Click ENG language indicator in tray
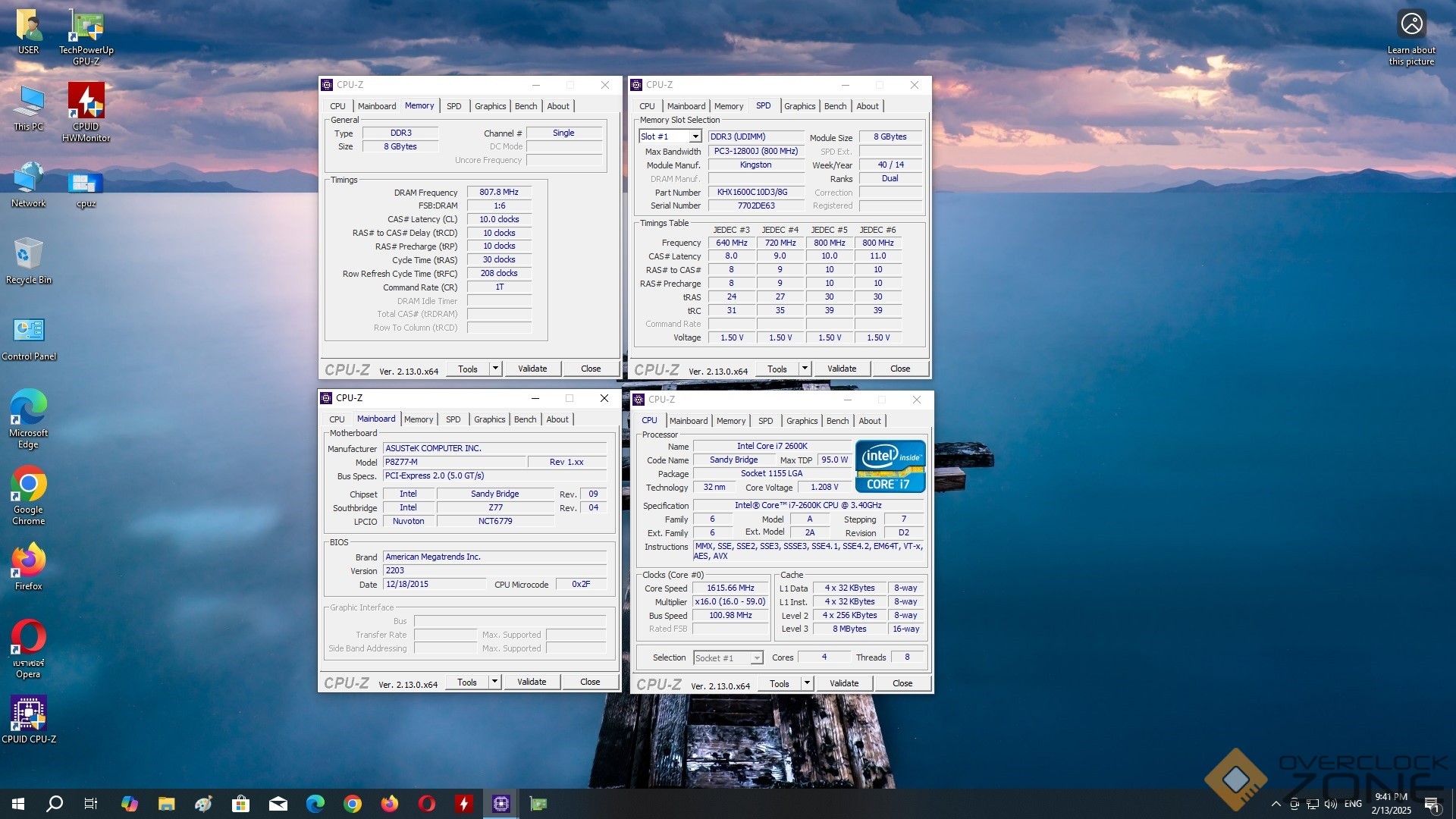The height and width of the screenshot is (819, 1456). 1353,804
